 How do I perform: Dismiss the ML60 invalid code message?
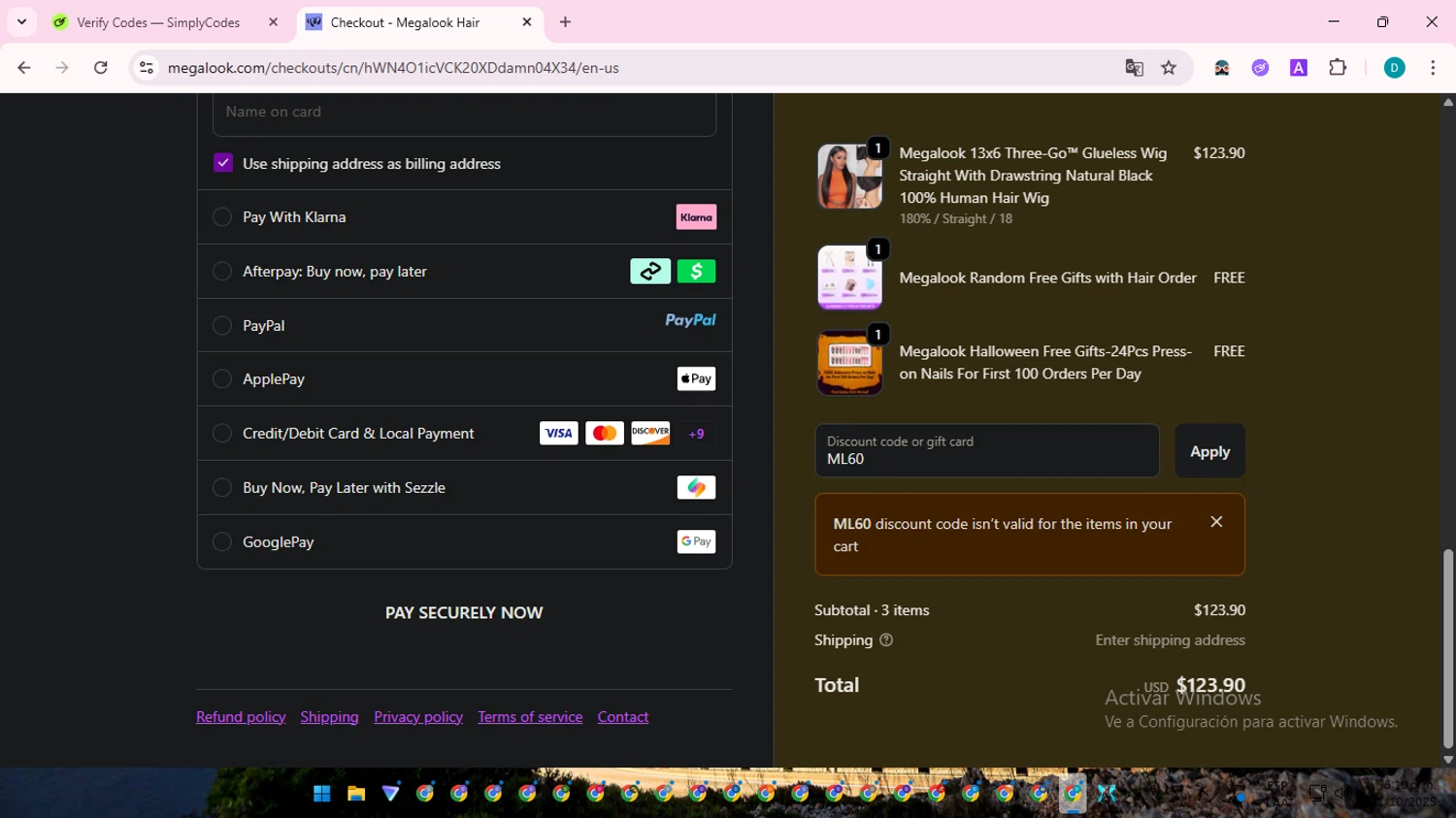click(x=1216, y=522)
